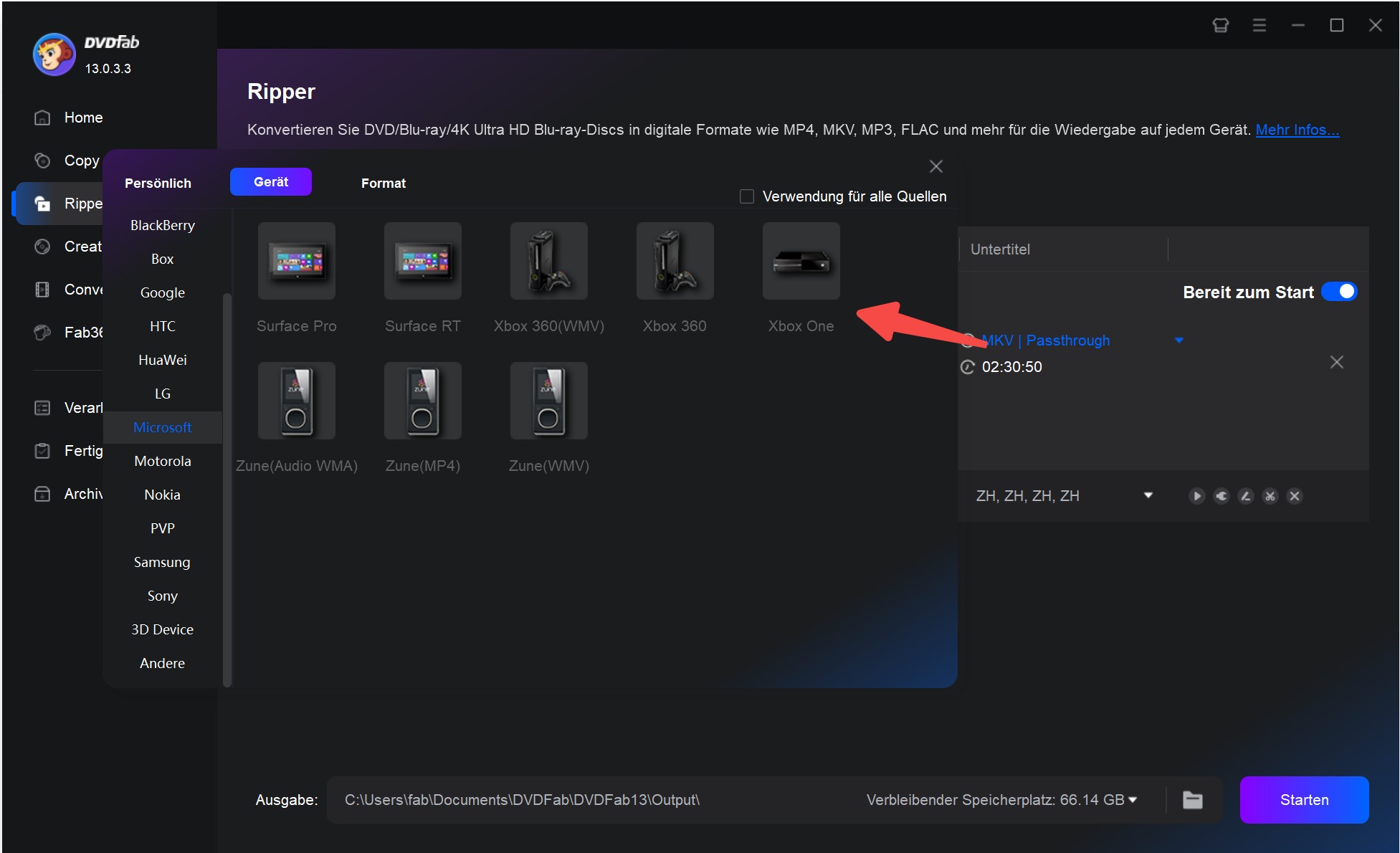
Task: Click the Starten button
Action: pos(1304,800)
